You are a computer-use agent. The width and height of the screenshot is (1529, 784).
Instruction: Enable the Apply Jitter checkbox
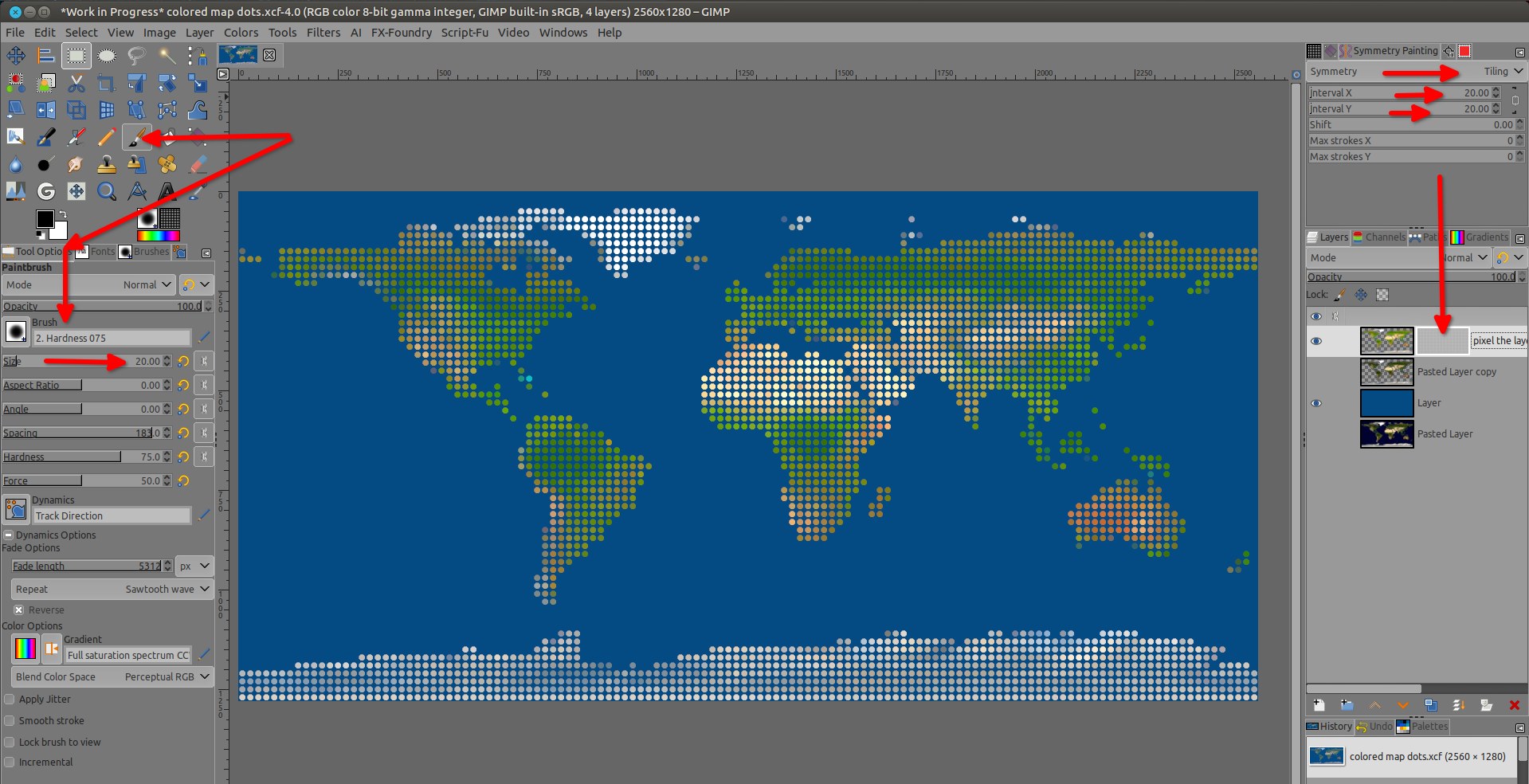click(x=10, y=700)
